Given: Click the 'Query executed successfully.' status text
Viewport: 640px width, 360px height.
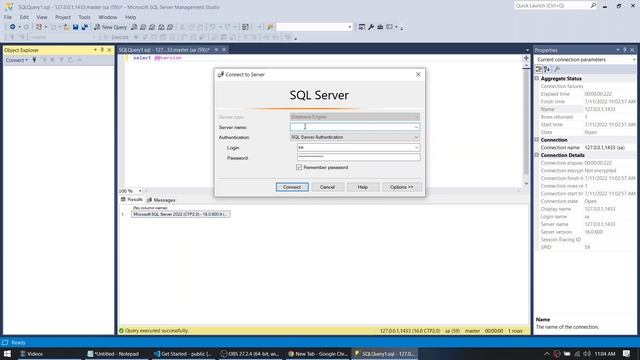Looking at the screenshot, I should click(157, 331).
